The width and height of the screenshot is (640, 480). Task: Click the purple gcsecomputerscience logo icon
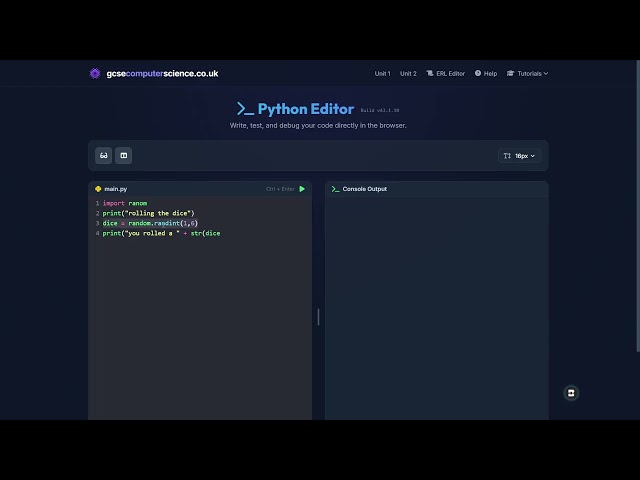[95, 73]
